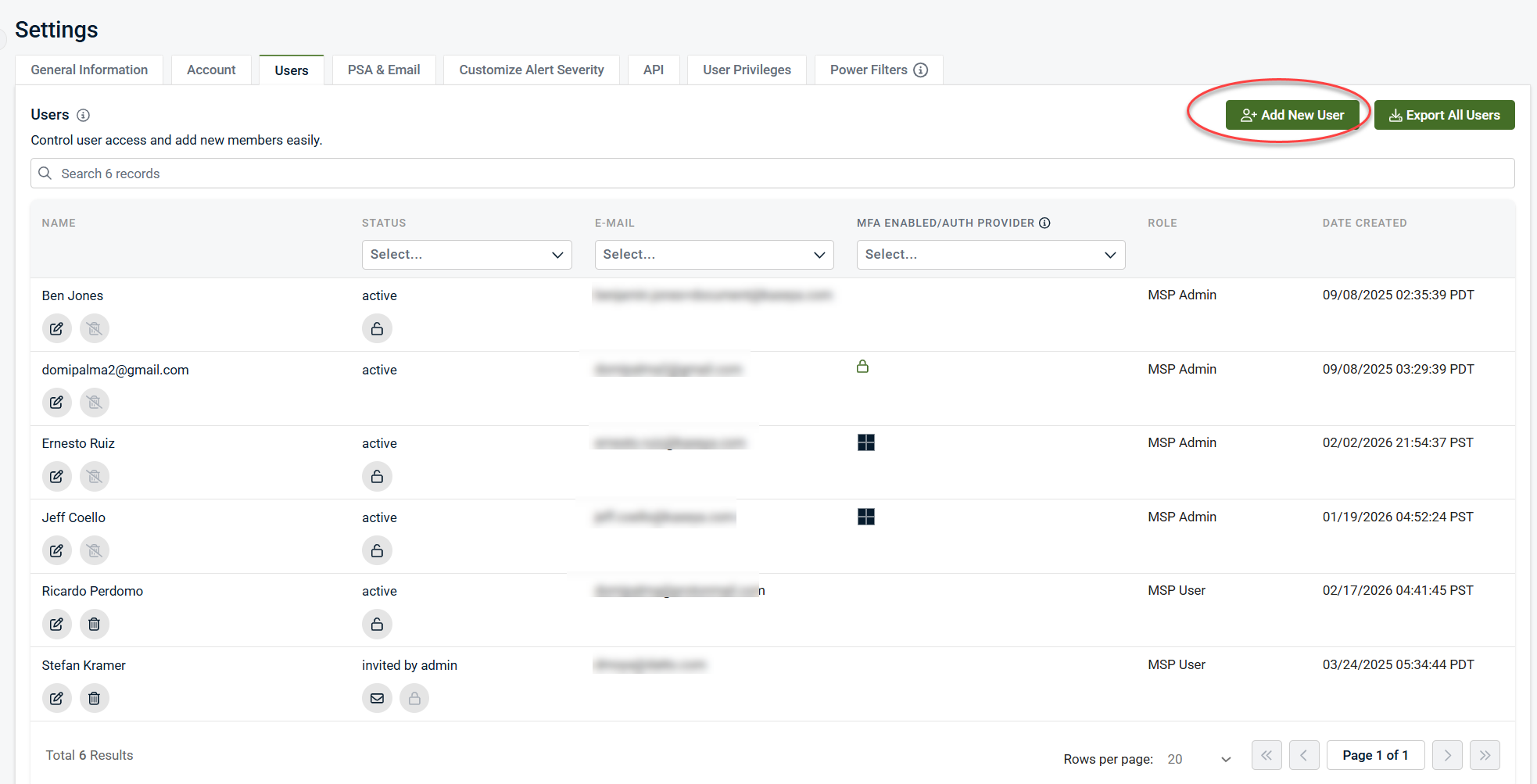Change the rows per page selector
Screen dimensions: 1537x784
tap(1198, 759)
